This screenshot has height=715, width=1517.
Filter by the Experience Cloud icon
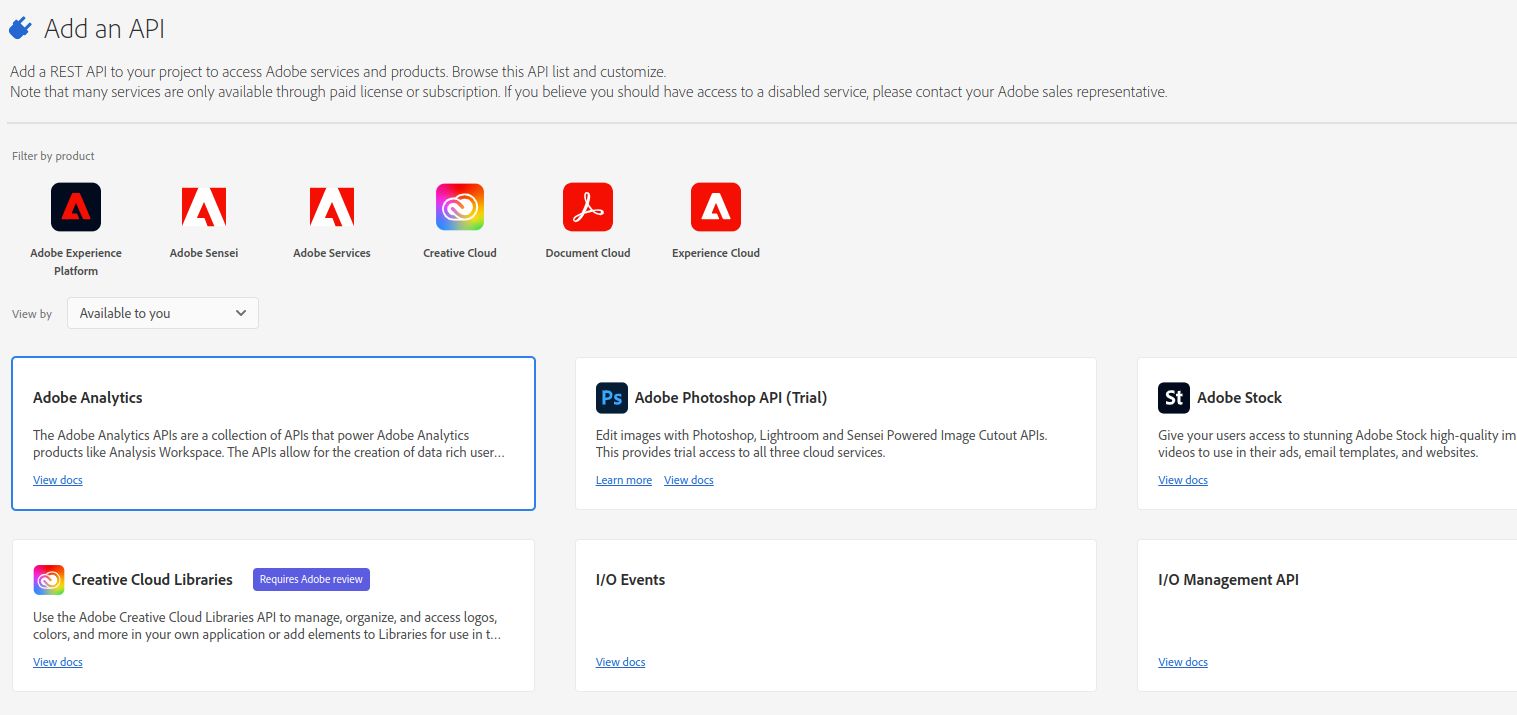[x=715, y=206]
